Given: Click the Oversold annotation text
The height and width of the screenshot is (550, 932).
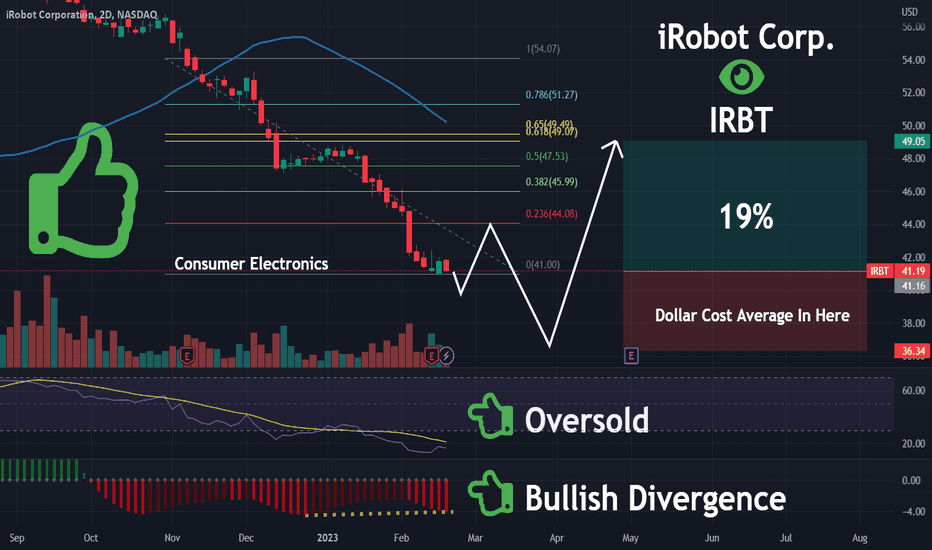Looking at the screenshot, I should tap(587, 420).
